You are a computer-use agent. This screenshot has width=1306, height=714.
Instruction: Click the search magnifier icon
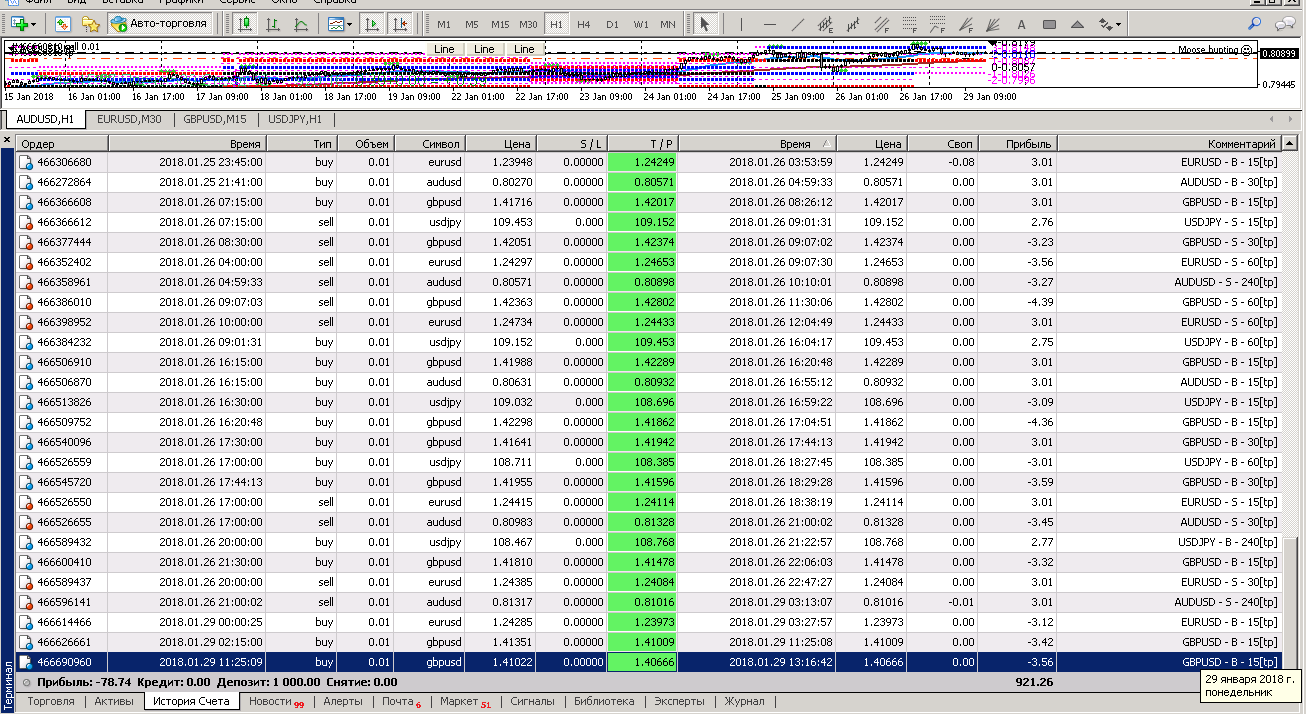pos(1256,23)
